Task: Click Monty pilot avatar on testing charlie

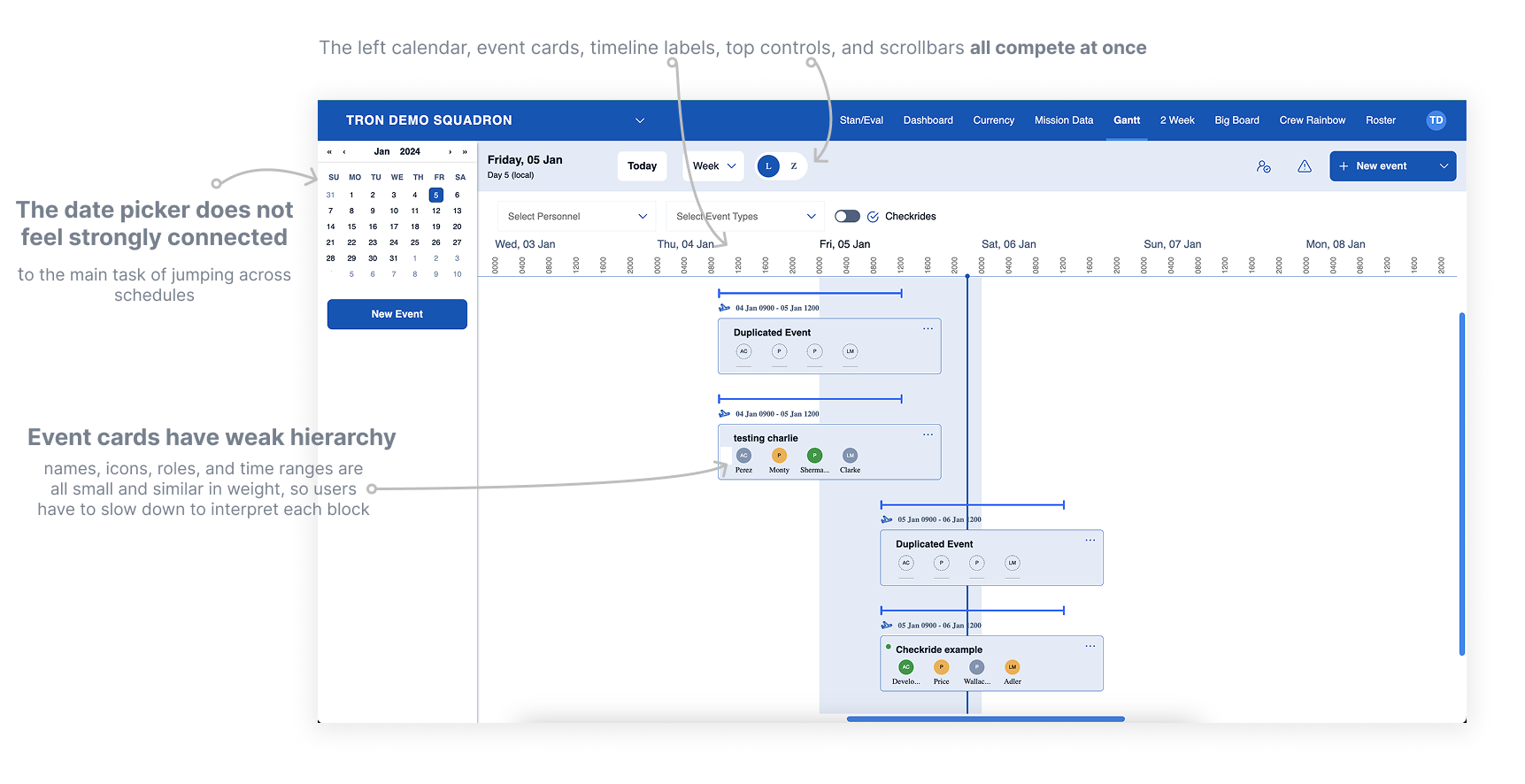Action: pyautogui.click(x=779, y=456)
